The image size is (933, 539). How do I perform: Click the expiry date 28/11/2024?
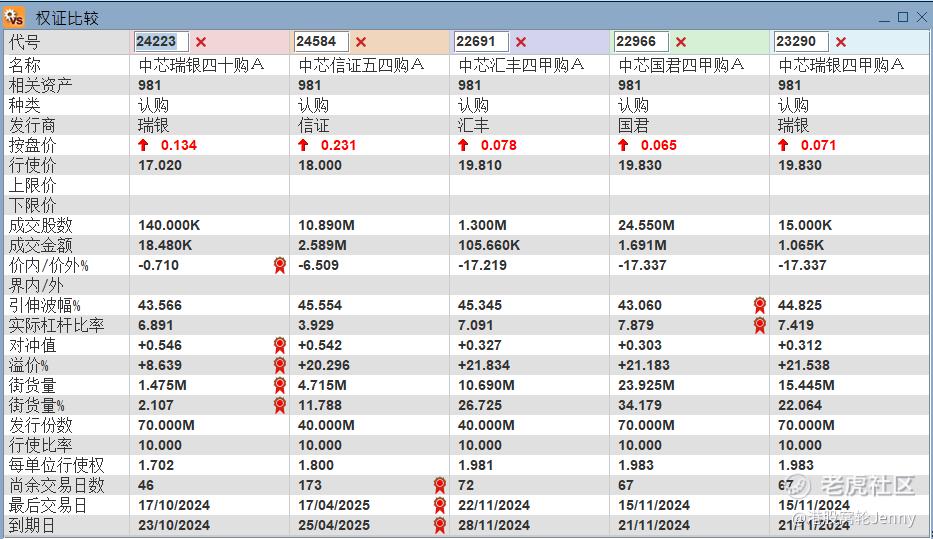pyautogui.click(x=494, y=525)
